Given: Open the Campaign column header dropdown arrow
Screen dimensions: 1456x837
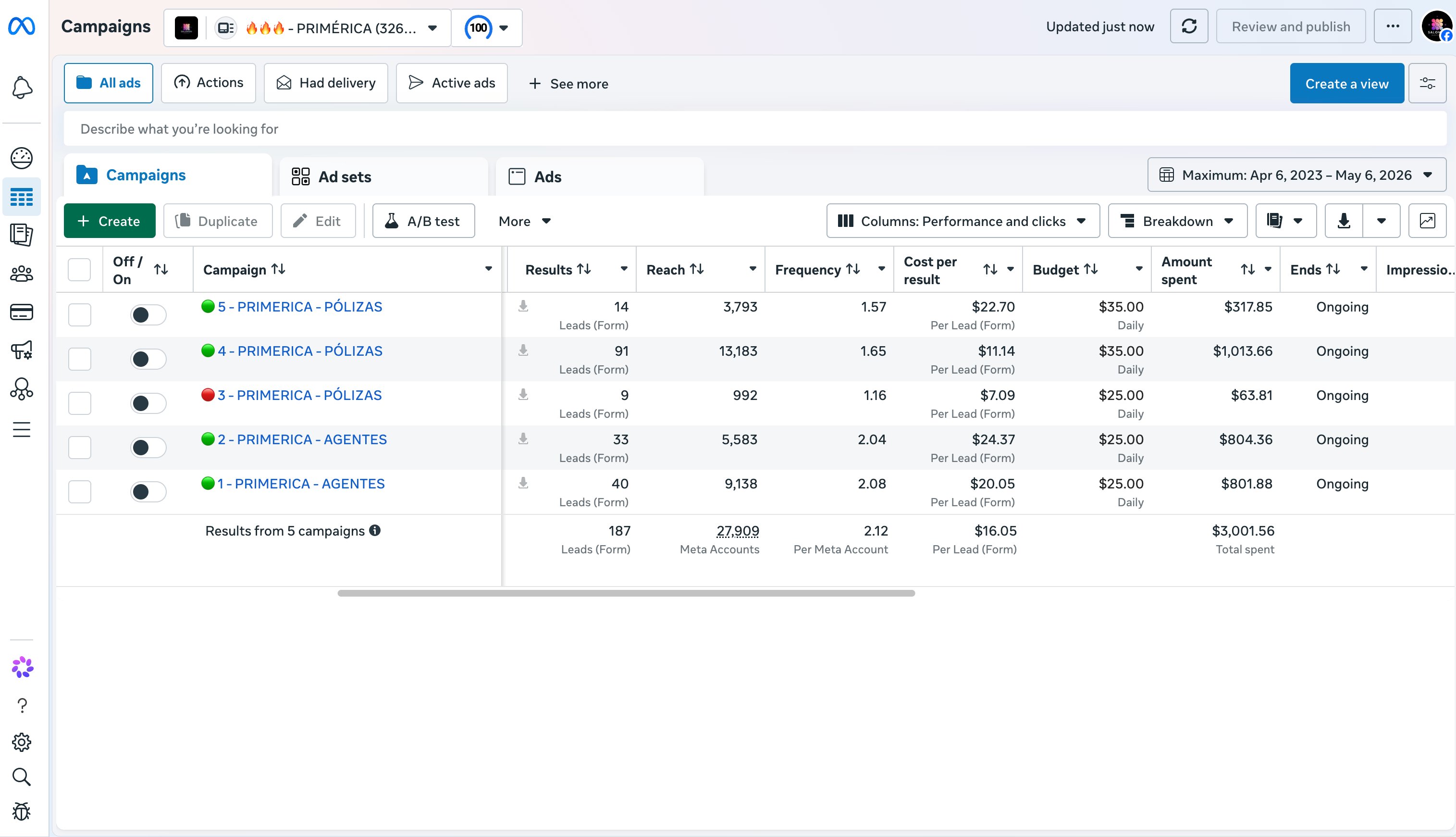Looking at the screenshot, I should click(488, 268).
